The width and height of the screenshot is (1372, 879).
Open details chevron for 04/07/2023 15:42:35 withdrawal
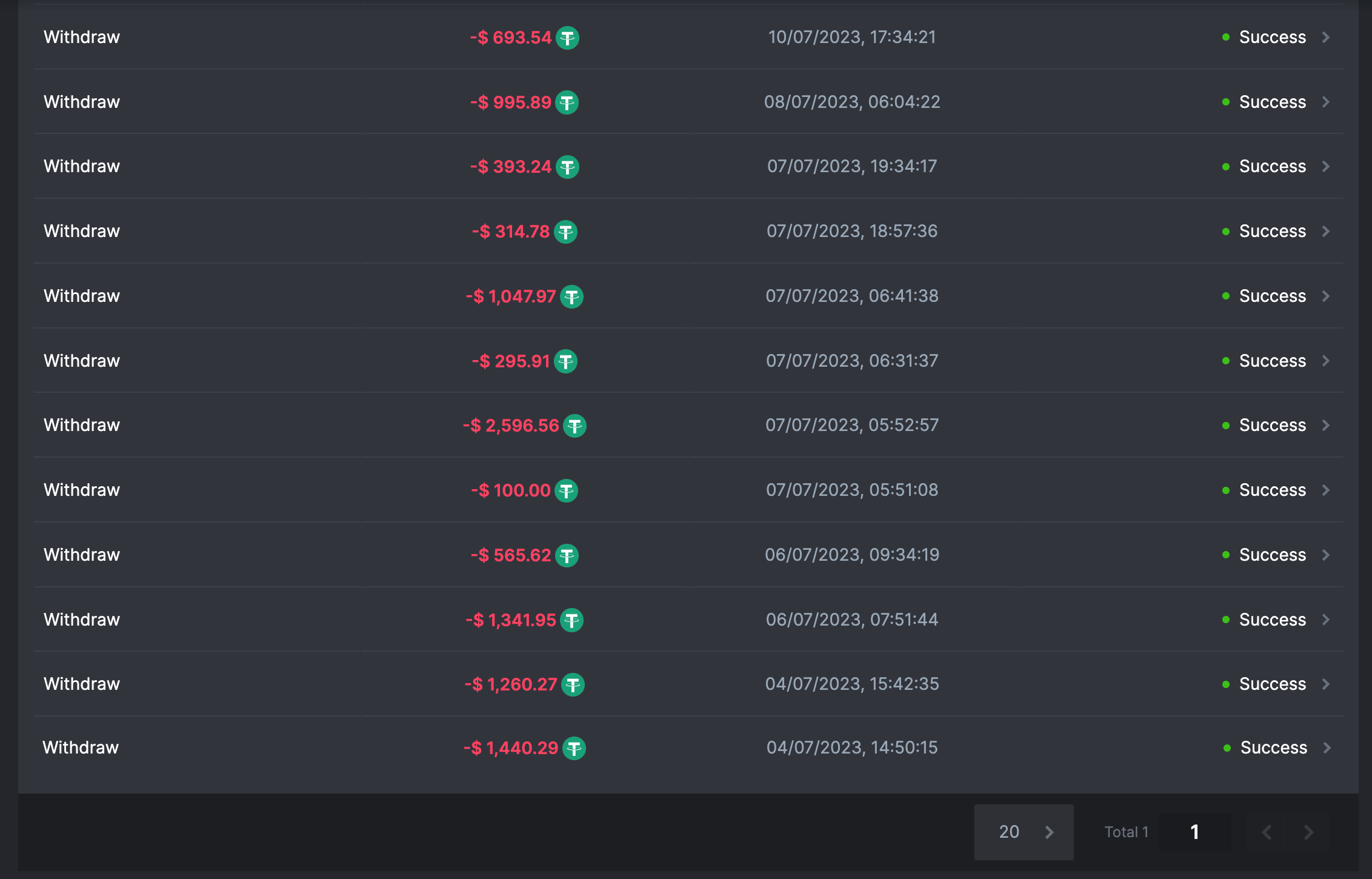pos(1326,684)
